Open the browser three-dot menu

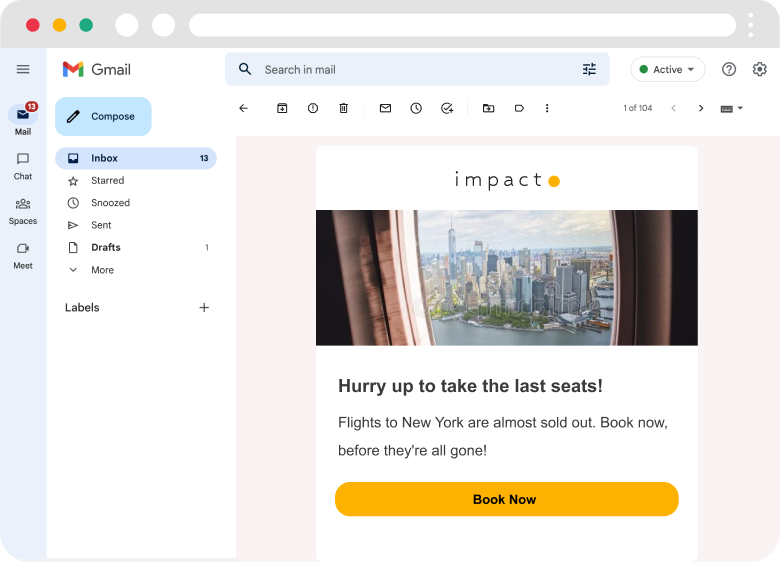(751, 25)
